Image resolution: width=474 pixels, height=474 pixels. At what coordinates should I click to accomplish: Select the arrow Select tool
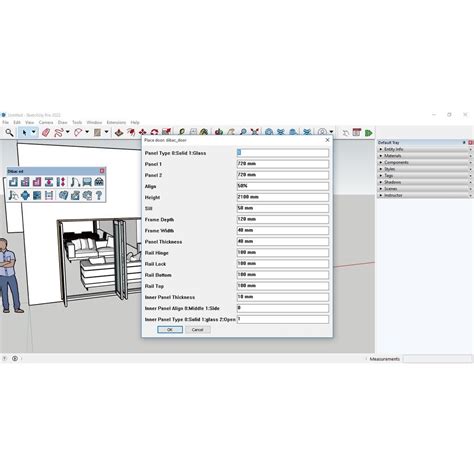(x=25, y=133)
